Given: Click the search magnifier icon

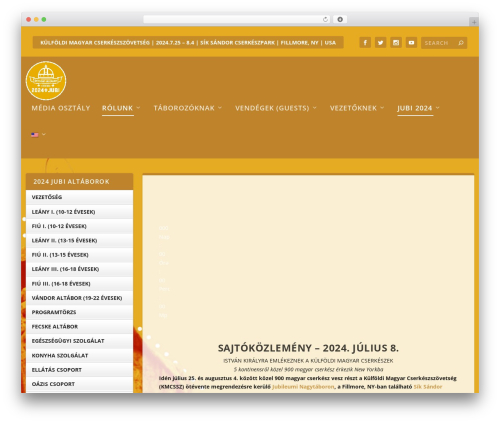Looking at the screenshot, I should tap(461, 43).
